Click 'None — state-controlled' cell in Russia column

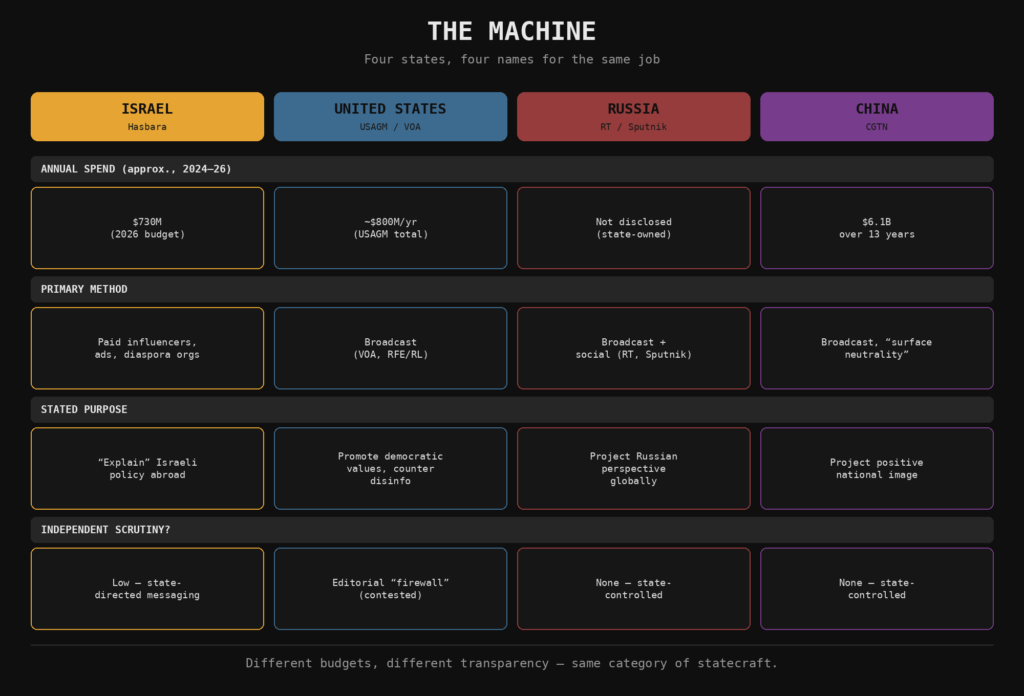click(633, 588)
